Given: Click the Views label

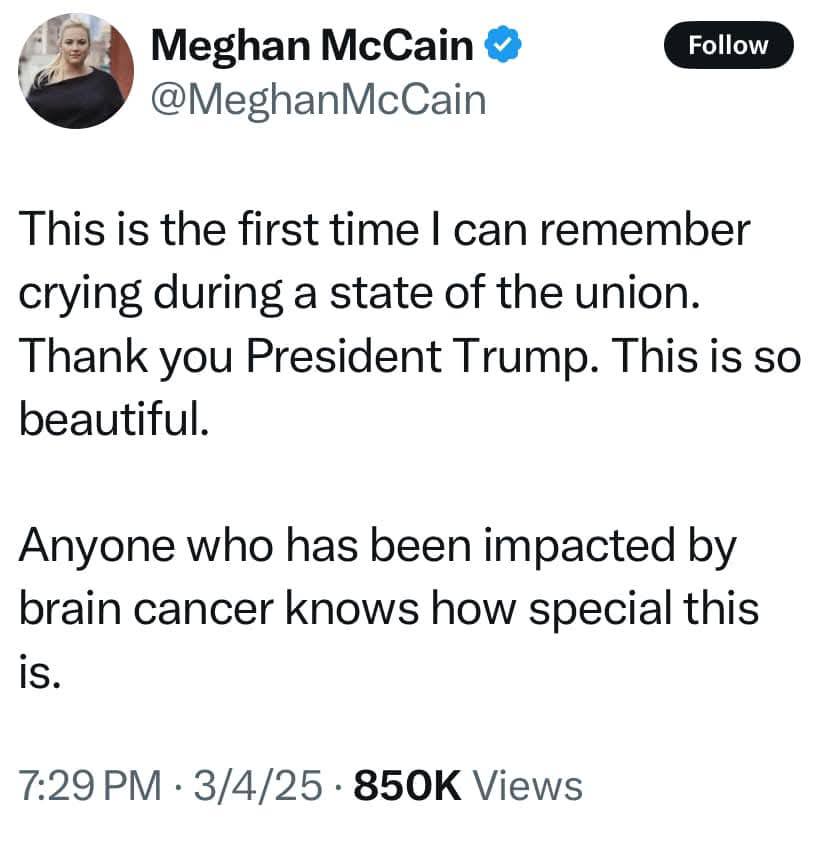Looking at the screenshot, I should tap(527, 785).
